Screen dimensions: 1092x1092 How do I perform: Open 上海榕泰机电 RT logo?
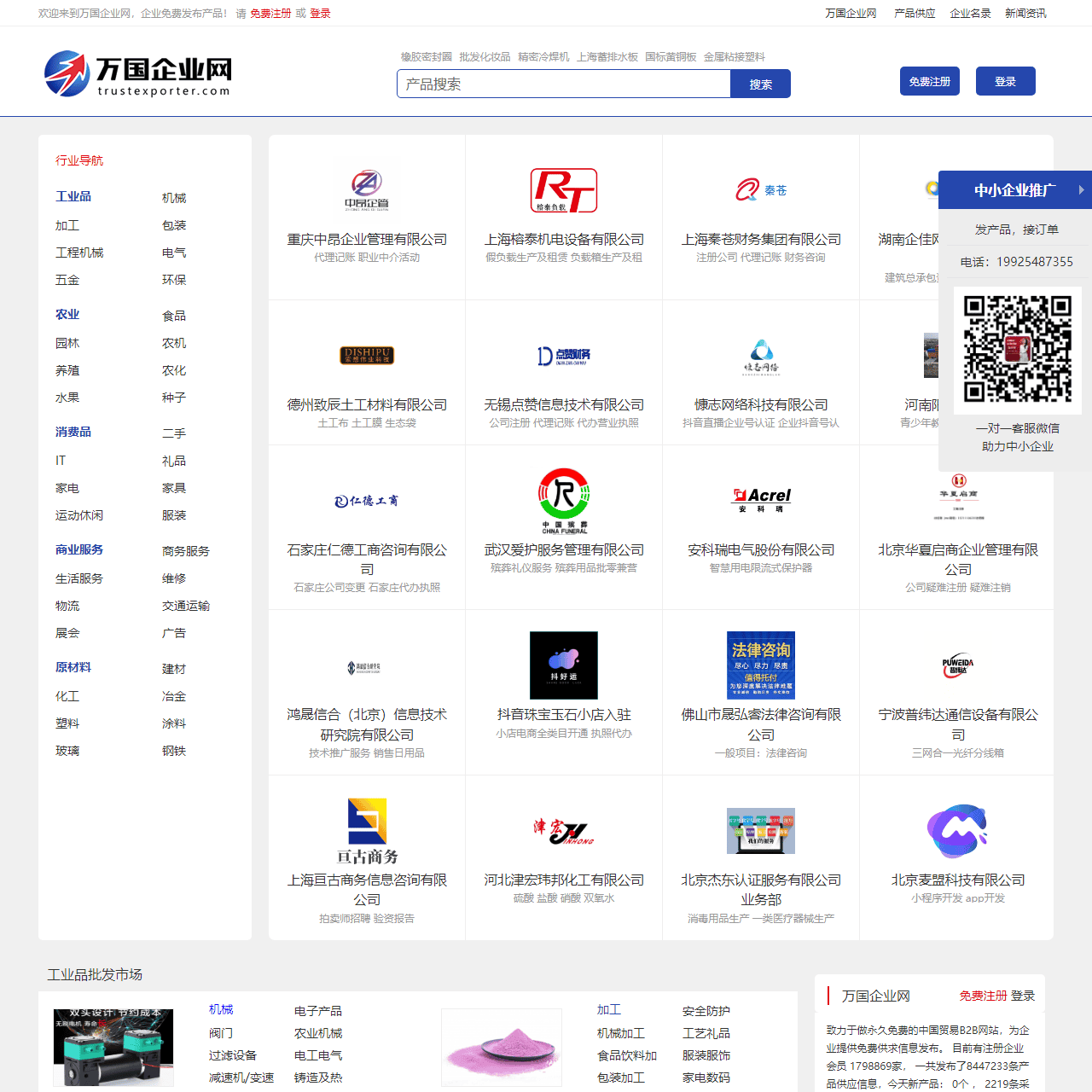[564, 190]
